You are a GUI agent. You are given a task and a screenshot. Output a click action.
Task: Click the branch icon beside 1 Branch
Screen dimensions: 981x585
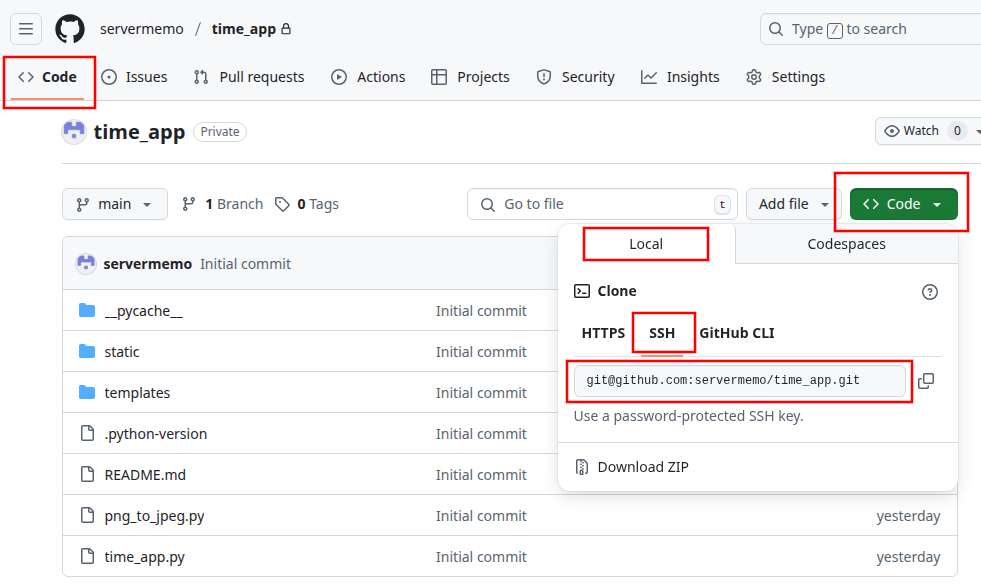coord(188,204)
